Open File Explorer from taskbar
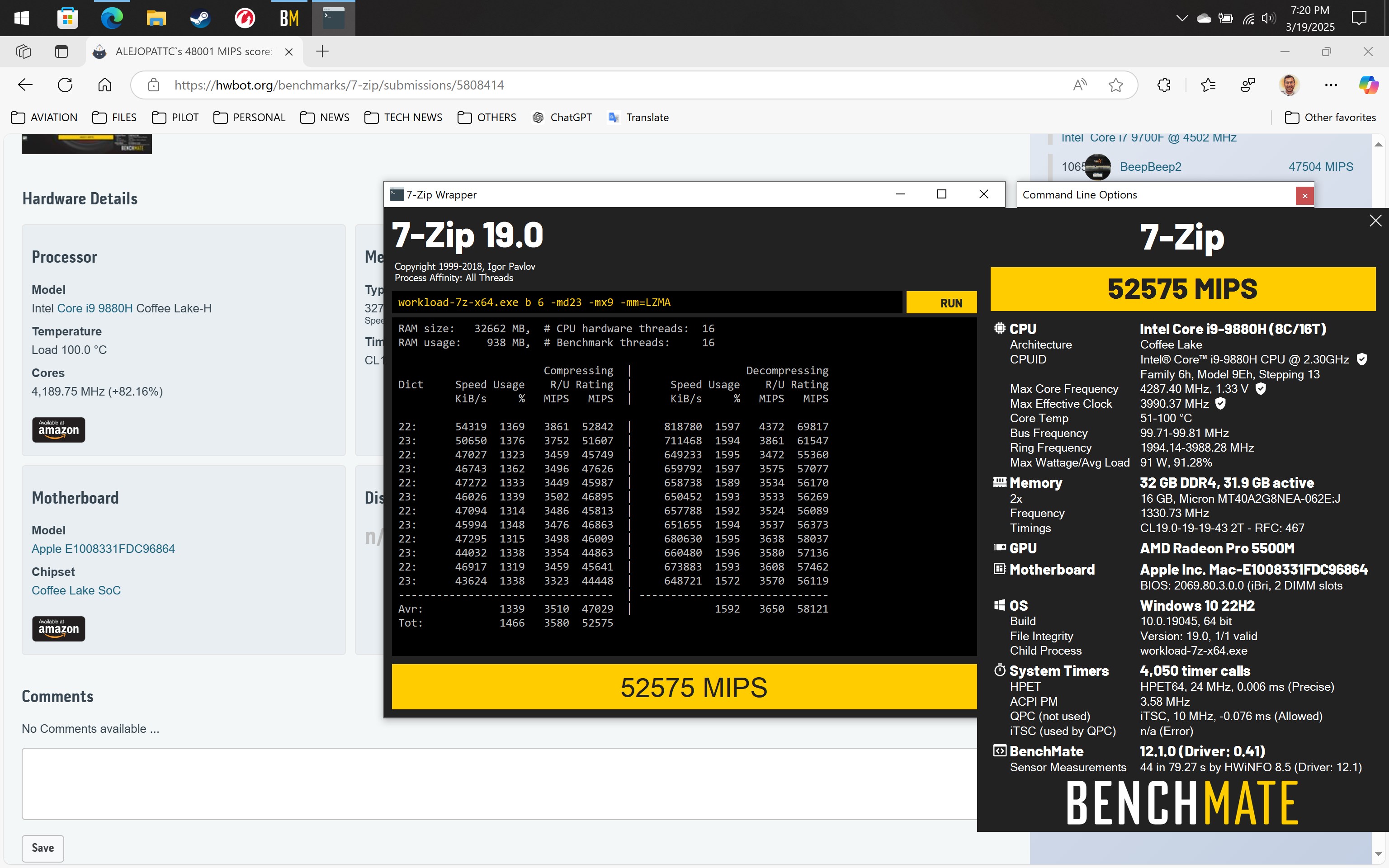Image resolution: width=1389 pixels, height=868 pixels. point(156,18)
